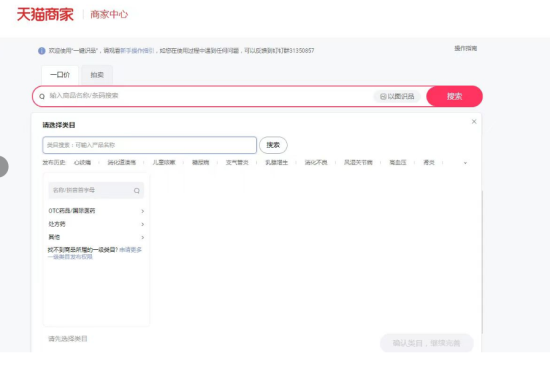Click the 天猫商家 logo
This screenshot has height=367, width=550.
45,14
